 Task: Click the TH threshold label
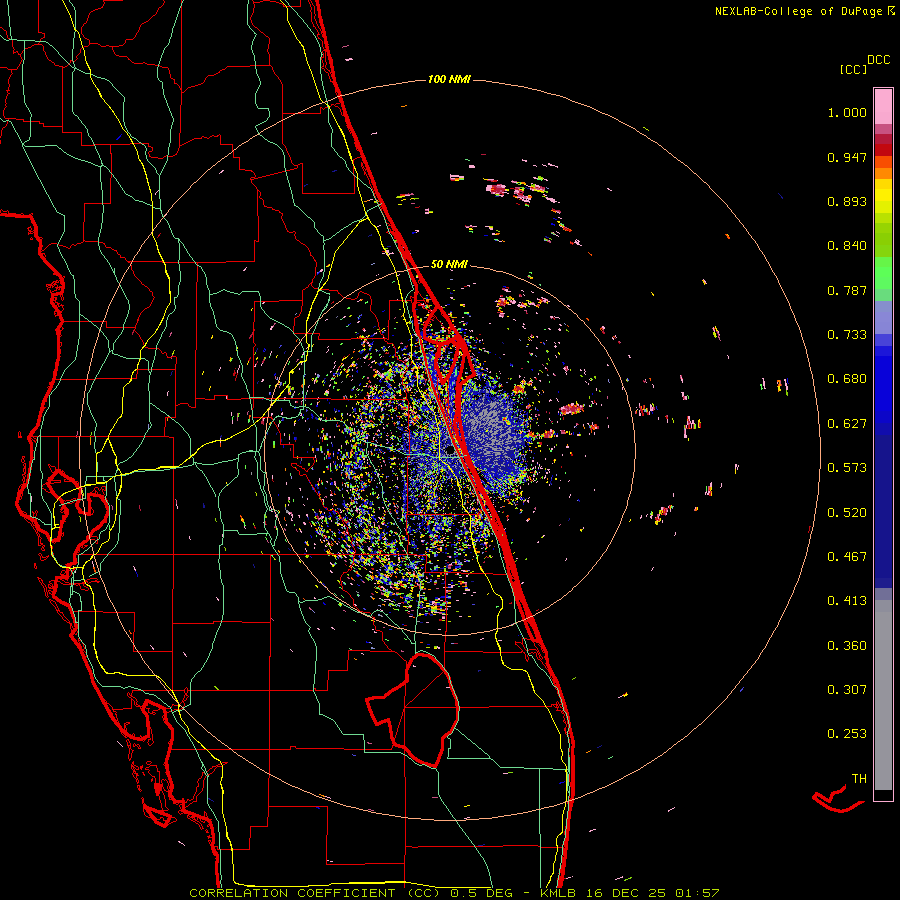click(859, 778)
